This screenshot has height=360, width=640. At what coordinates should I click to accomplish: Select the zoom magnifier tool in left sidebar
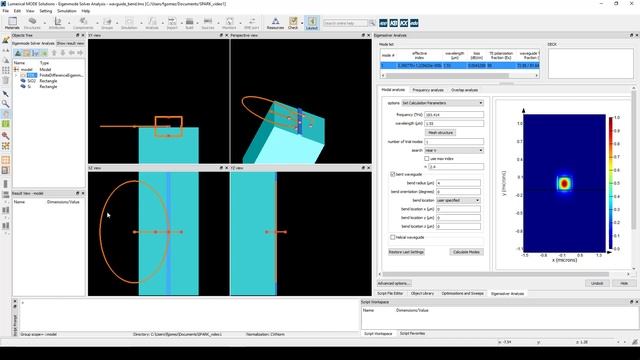click(x=5, y=104)
